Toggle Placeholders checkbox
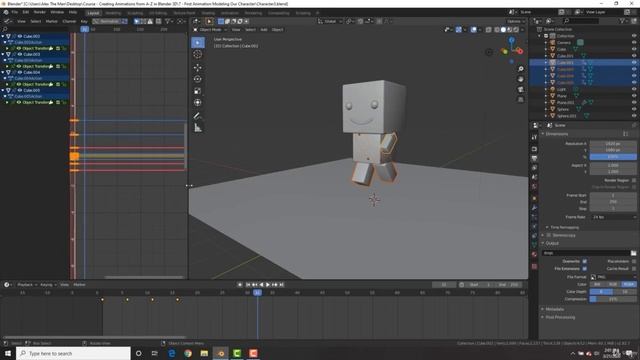The width and height of the screenshot is (640, 360). (x=634, y=261)
